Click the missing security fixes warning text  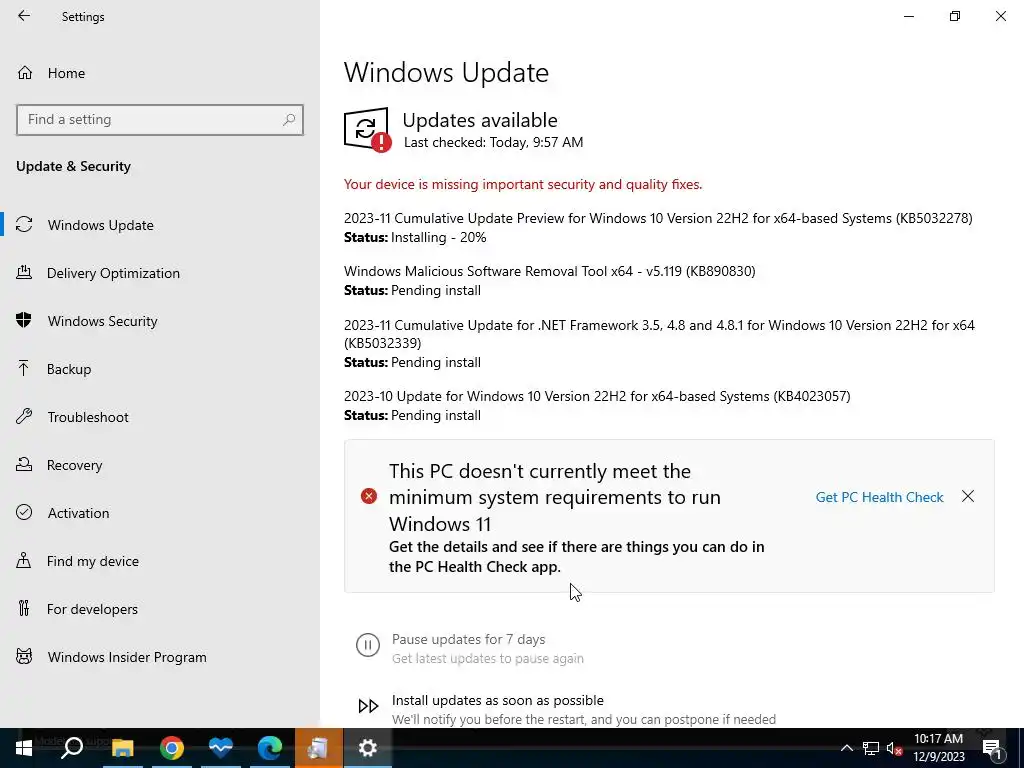pyautogui.click(x=523, y=185)
